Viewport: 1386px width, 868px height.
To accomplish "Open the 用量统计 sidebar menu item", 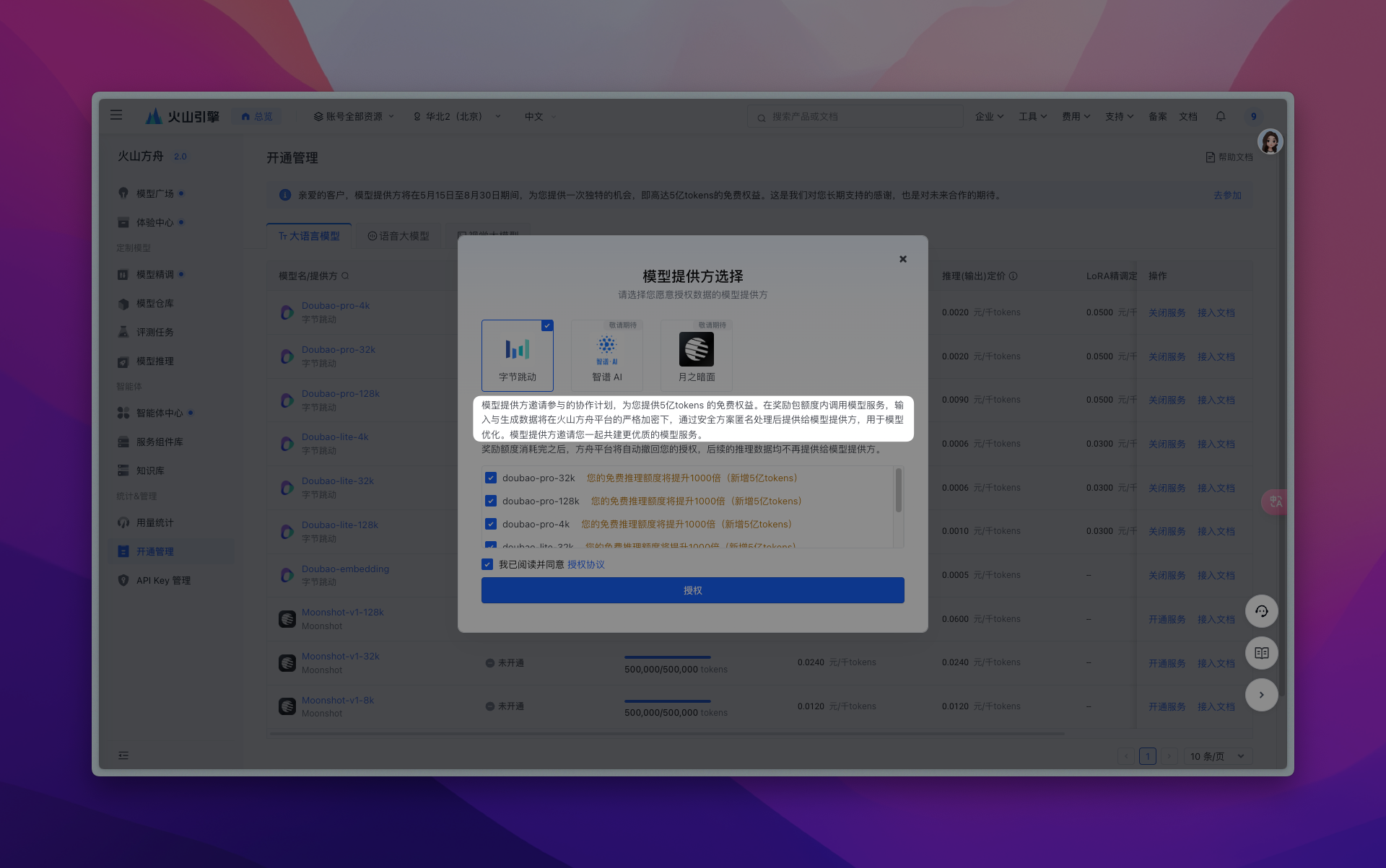I will pos(154,522).
